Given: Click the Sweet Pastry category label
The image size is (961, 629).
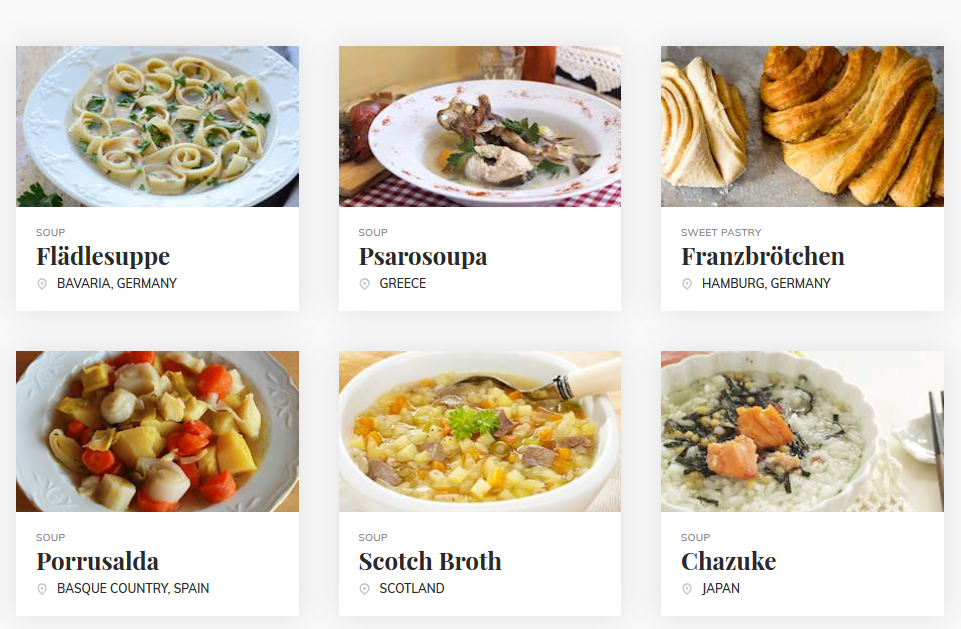Looking at the screenshot, I should (721, 232).
